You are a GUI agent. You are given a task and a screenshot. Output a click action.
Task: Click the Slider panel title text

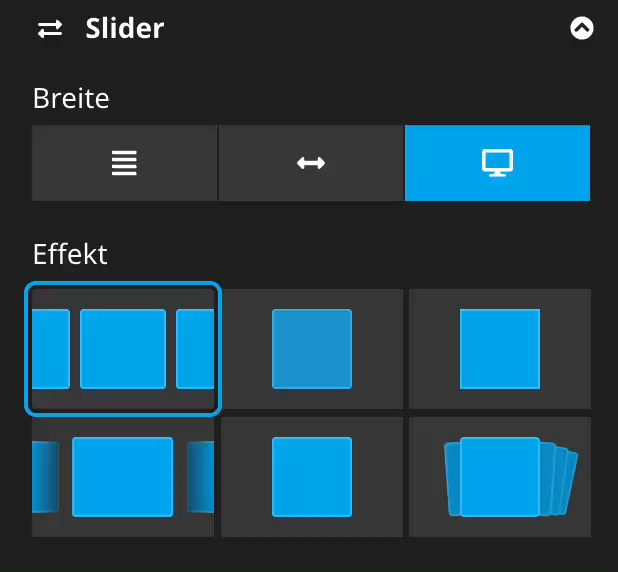coord(124,28)
